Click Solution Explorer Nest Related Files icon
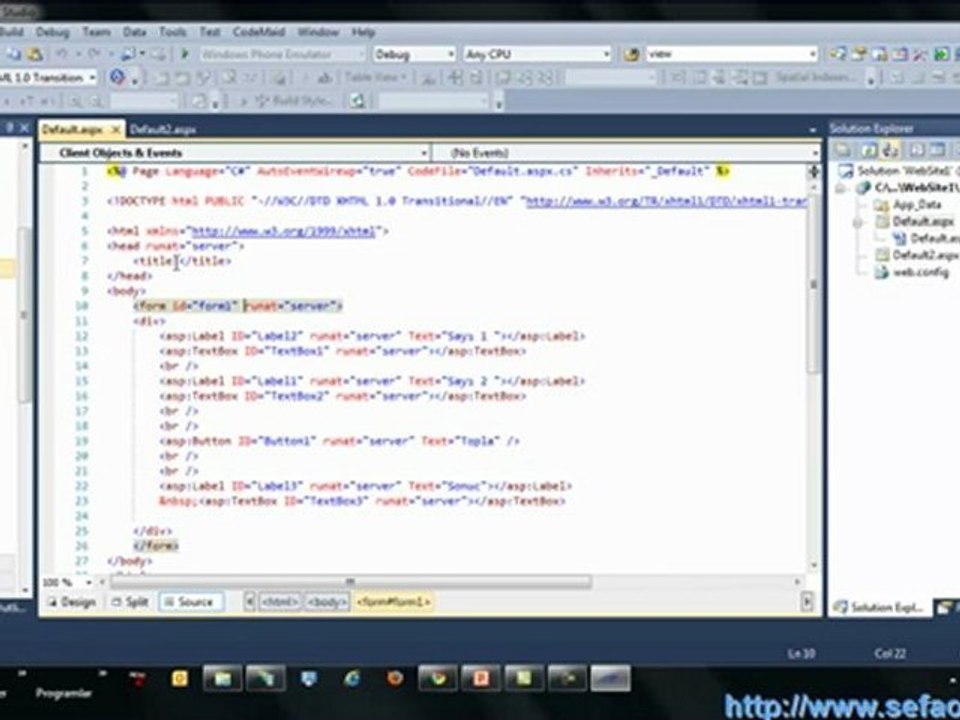This screenshot has width=960, height=720. point(890,150)
